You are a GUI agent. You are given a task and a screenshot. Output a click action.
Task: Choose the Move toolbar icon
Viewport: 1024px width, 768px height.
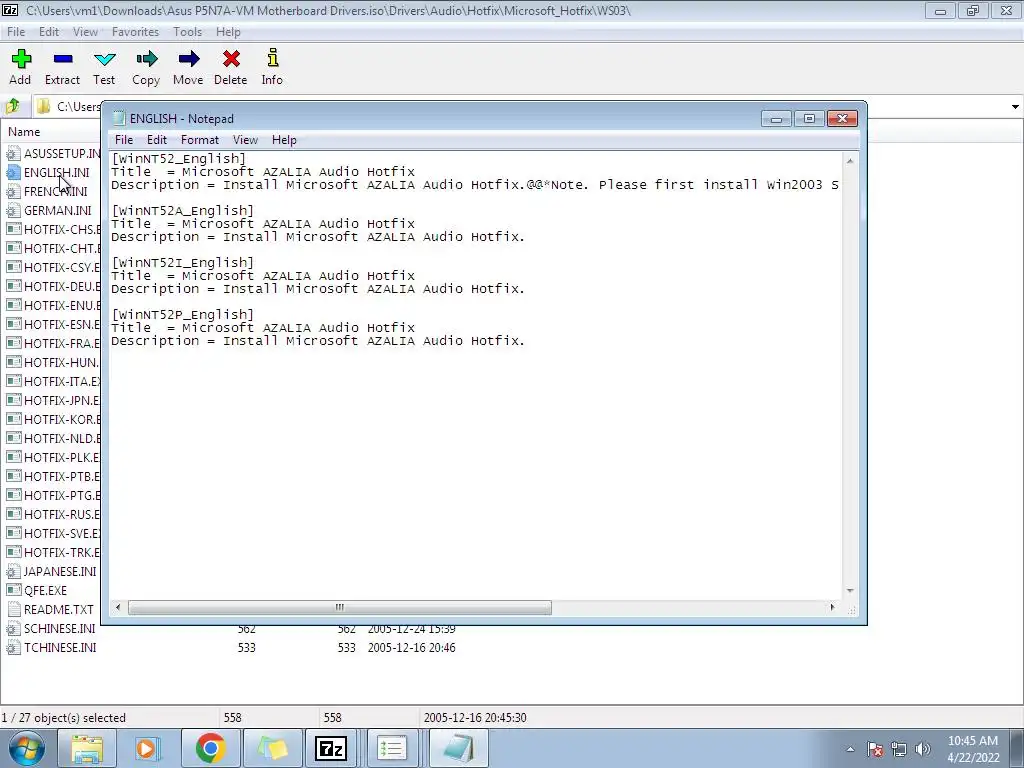click(x=188, y=60)
